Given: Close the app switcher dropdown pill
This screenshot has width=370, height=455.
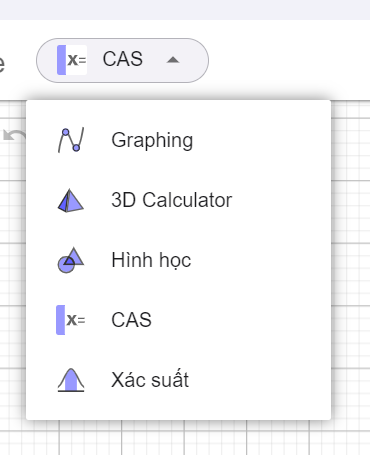Looking at the screenshot, I should pyautogui.click(x=122, y=60).
